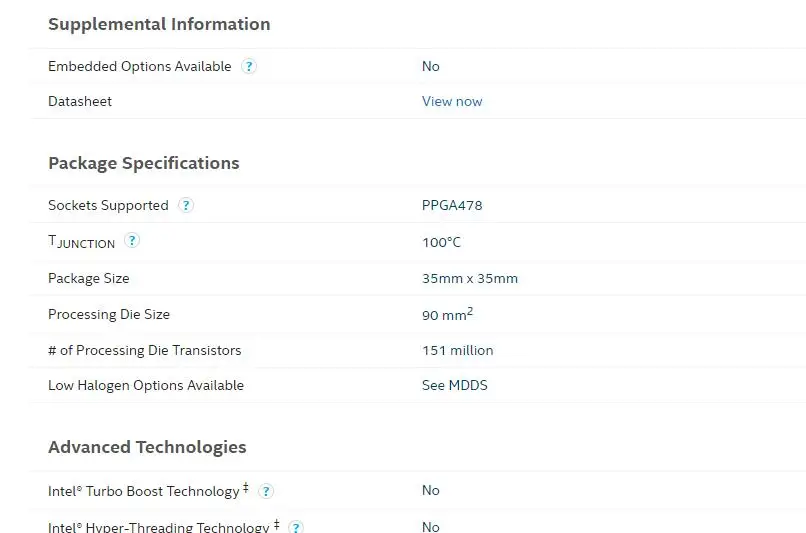The height and width of the screenshot is (533, 806).
Task: Click the 'See MDDS' halogen value
Action: tap(454, 385)
